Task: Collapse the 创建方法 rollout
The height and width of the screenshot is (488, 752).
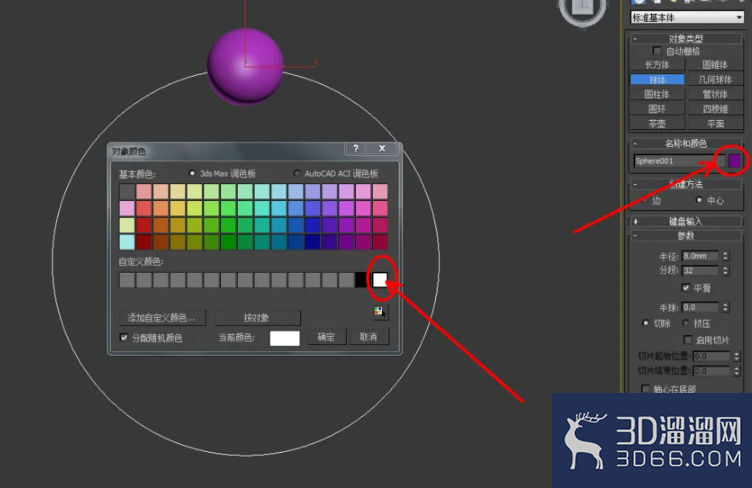Action: click(635, 184)
